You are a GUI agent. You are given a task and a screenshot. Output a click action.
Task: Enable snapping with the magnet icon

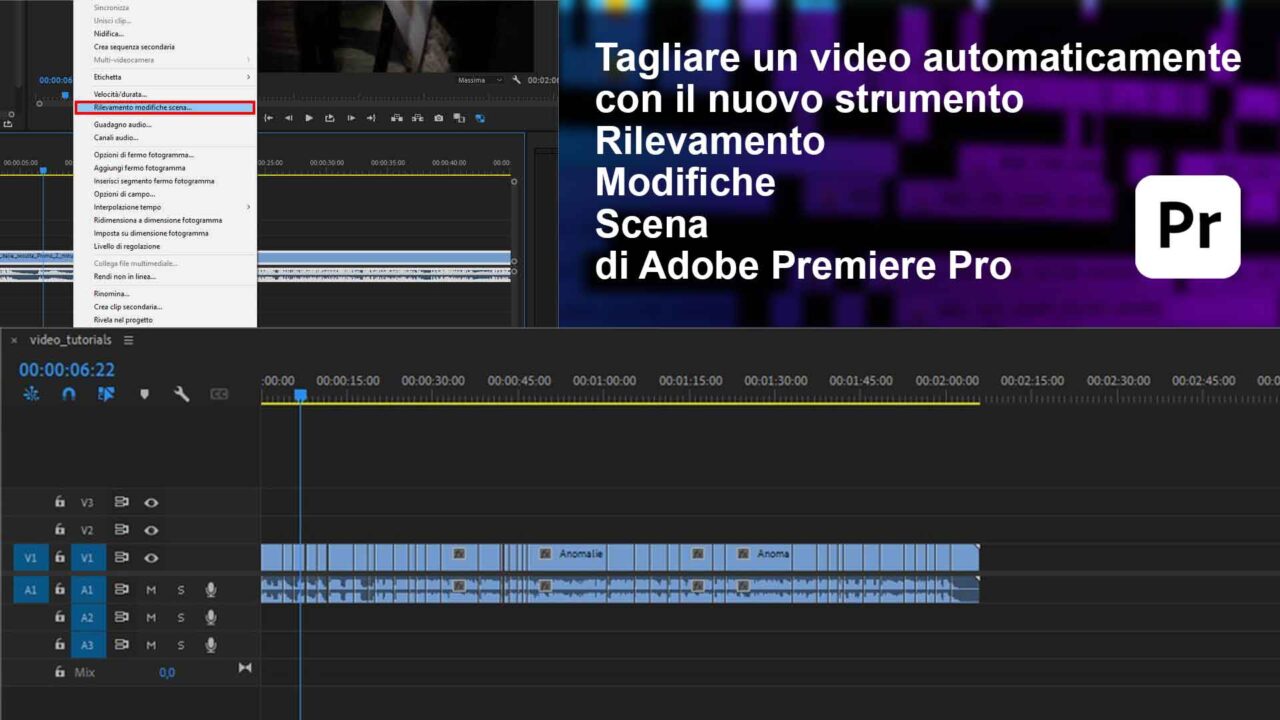click(x=68, y=394)
